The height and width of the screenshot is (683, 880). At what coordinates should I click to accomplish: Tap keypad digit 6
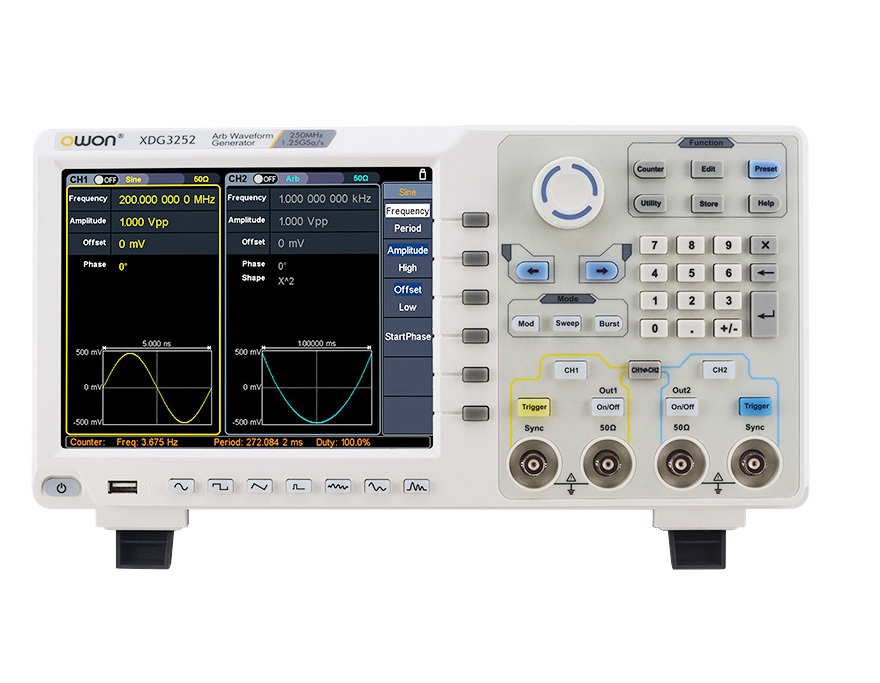coord(728,273)
